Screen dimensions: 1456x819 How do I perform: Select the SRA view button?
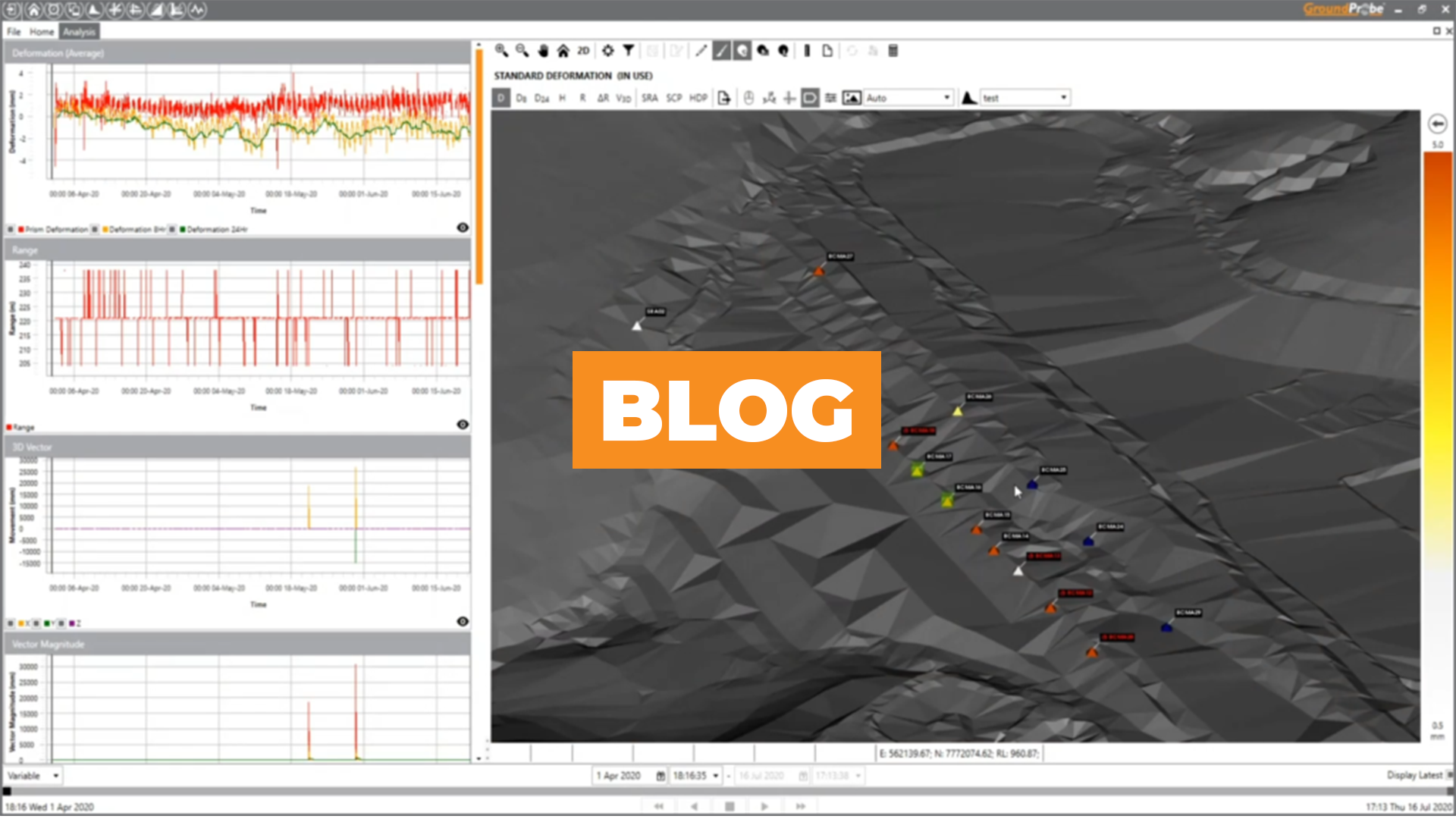pos(650,98)
